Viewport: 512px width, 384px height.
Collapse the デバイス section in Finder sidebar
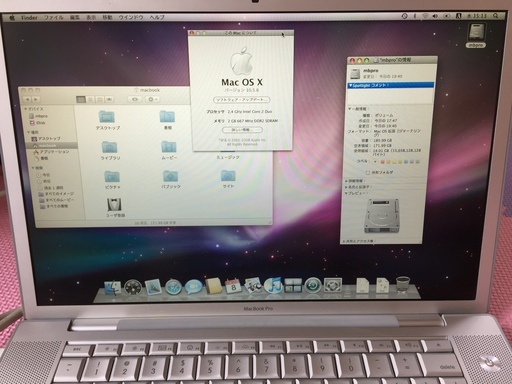pos(25,109)
